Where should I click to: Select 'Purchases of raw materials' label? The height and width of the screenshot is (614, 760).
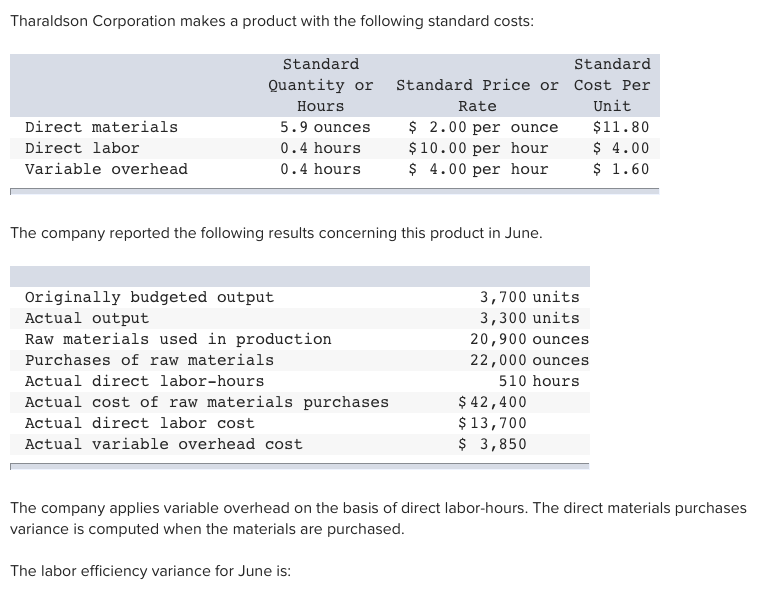149,360
